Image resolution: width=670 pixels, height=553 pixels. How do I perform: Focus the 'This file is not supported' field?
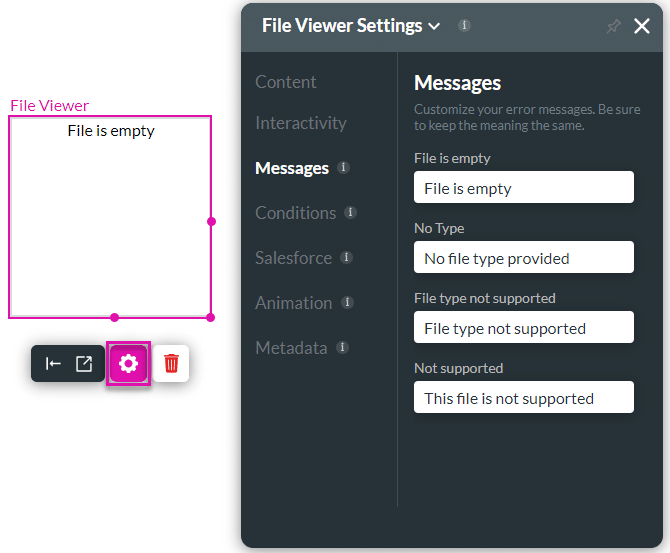point(523,398)
